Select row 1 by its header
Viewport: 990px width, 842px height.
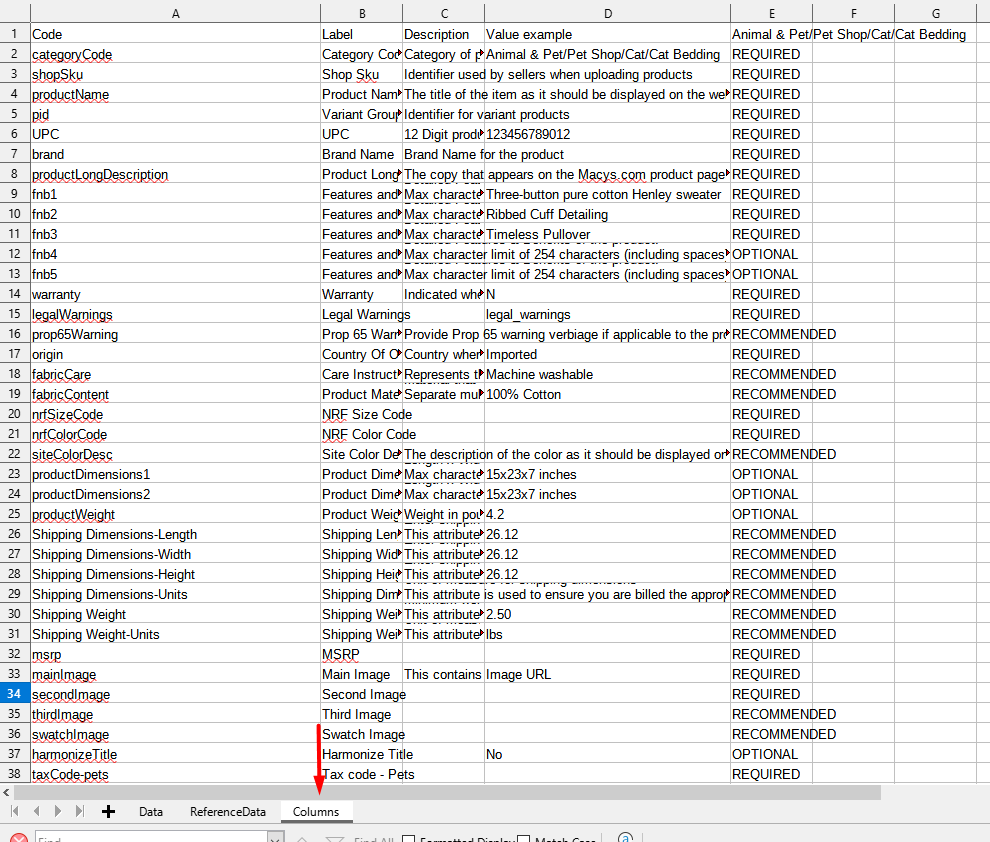(15, 33)
